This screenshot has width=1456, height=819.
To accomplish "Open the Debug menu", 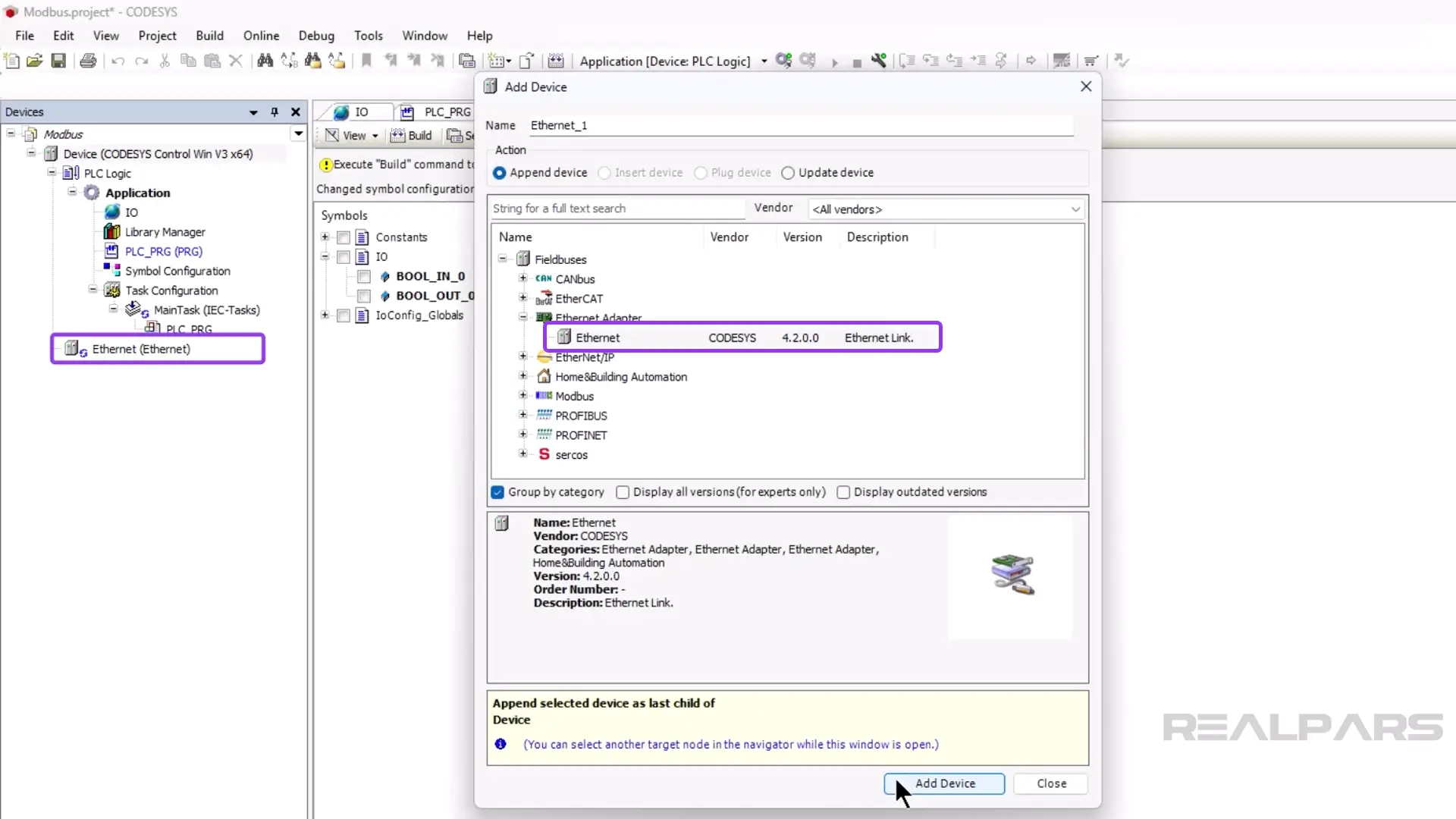I will (316, 36).
